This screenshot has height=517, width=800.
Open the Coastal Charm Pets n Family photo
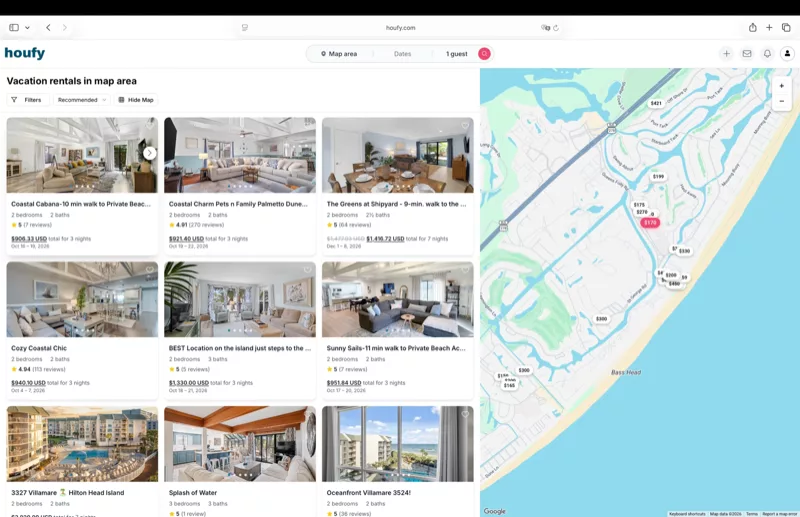(240, 155)
